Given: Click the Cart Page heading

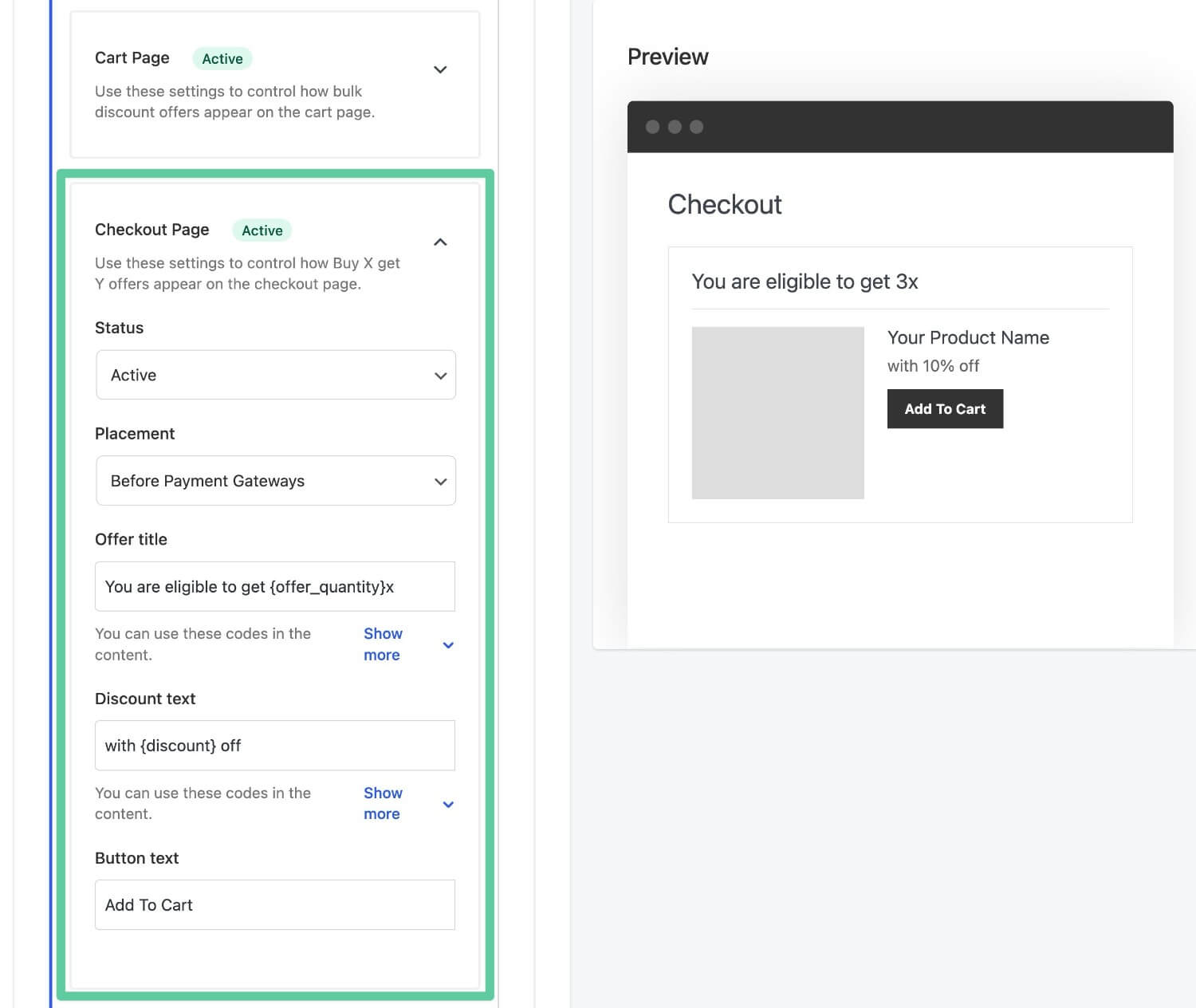Looking at the screenshot, I should (x=132, y=58).
